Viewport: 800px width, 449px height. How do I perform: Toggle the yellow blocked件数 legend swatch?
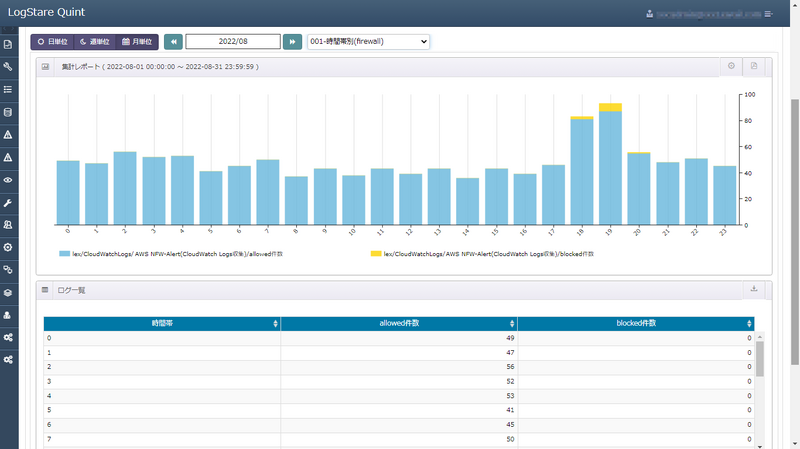point(376,255)
